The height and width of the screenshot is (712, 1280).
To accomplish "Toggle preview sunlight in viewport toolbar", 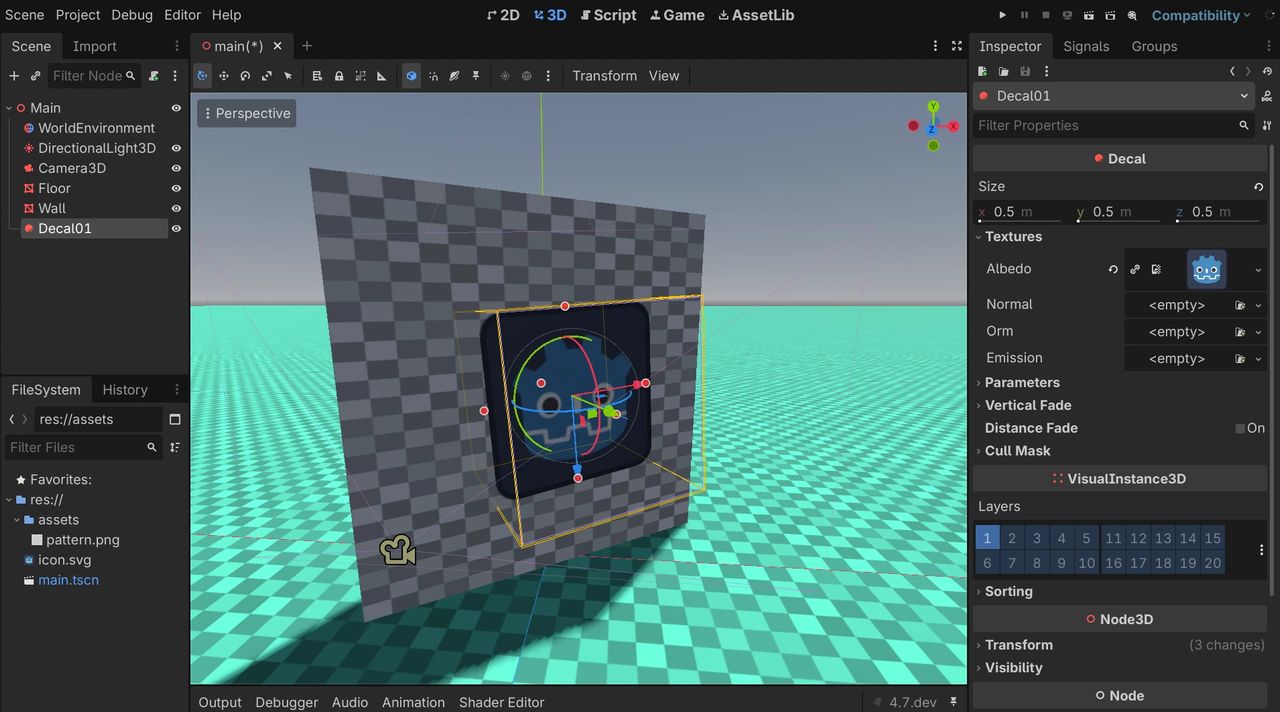I will 505,76.
